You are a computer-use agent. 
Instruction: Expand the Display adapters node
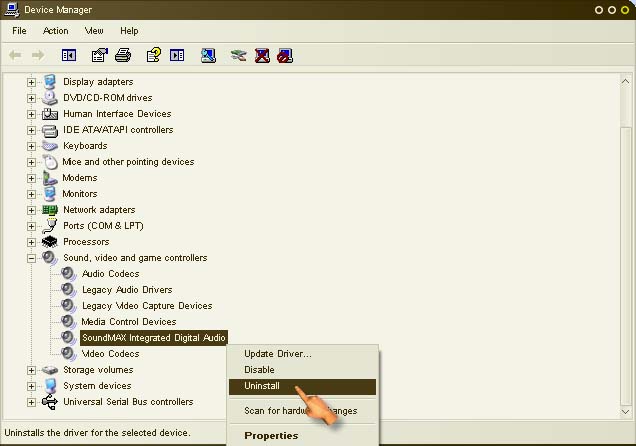coord(32,82)
